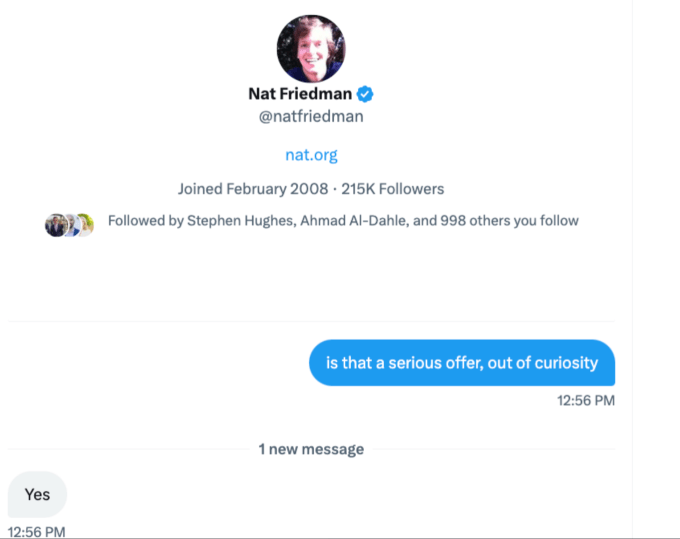Click the rightmost follower avatar
680x539 pixels.
point(85,224)
